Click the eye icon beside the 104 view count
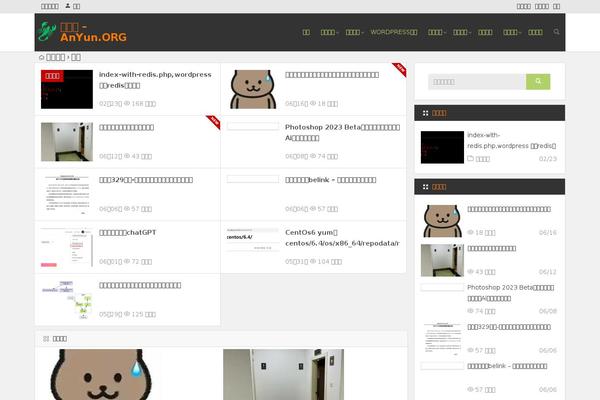Viewport: 600px width, 400px height. pos(313,261)
